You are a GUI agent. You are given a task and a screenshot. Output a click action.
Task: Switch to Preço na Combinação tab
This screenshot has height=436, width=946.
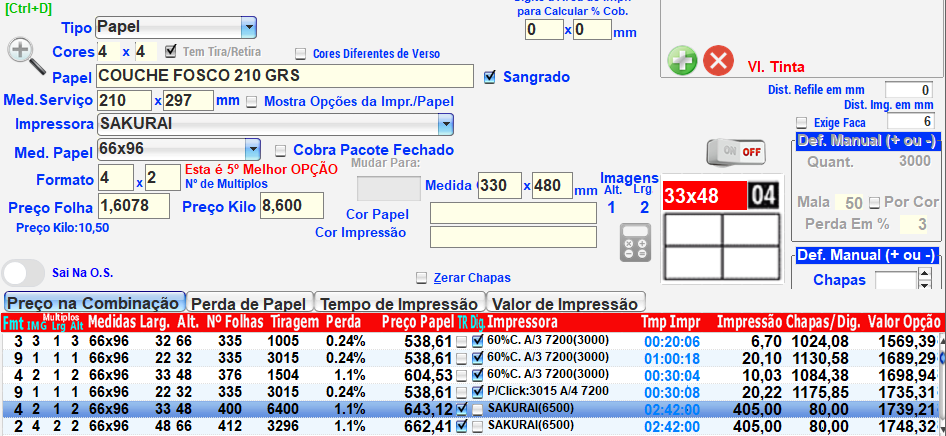(95, 303)
